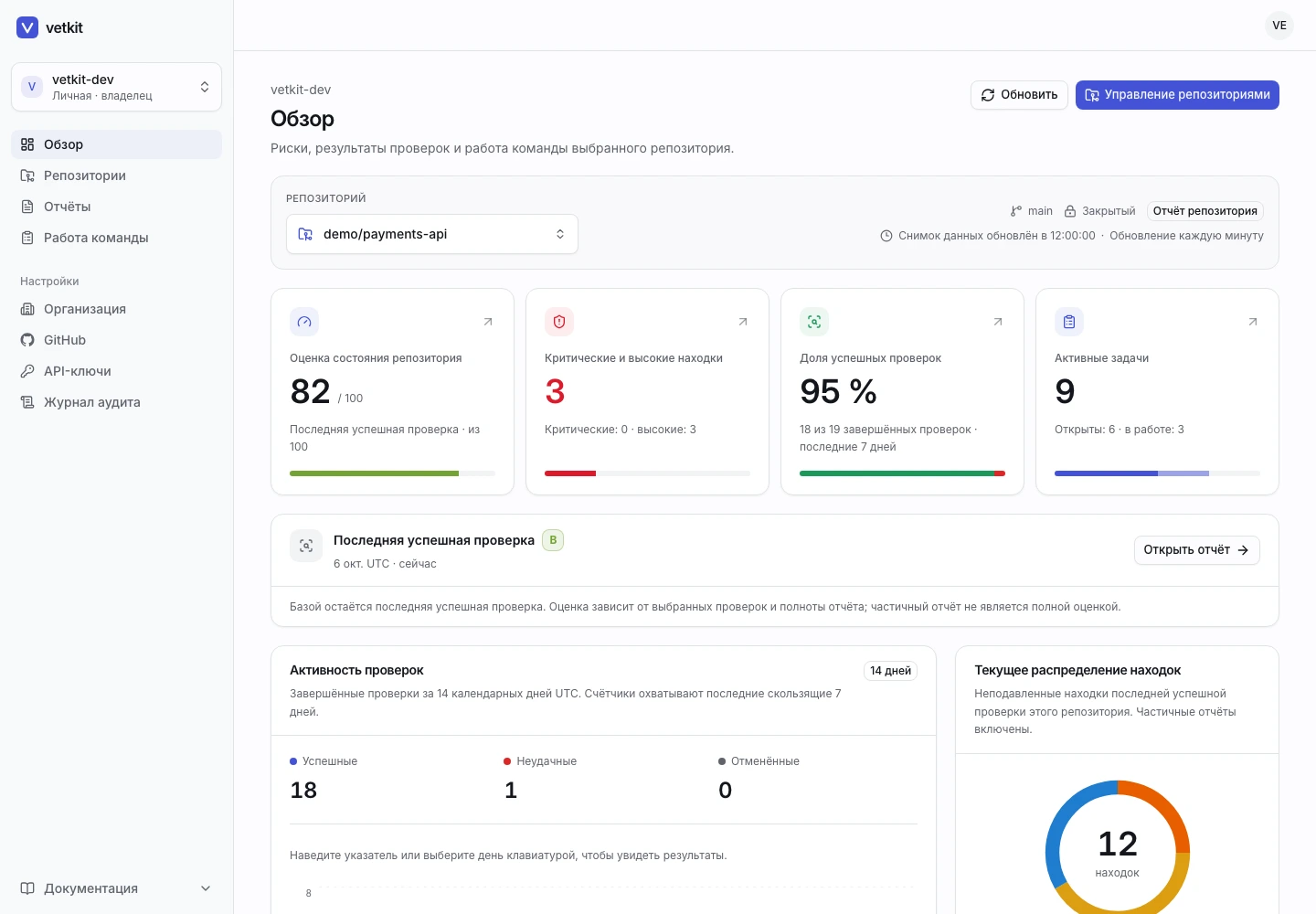Open arrow on Оценка состояния репозитория card
This screenshot has width=1316, height=914.
pos(488,322)
